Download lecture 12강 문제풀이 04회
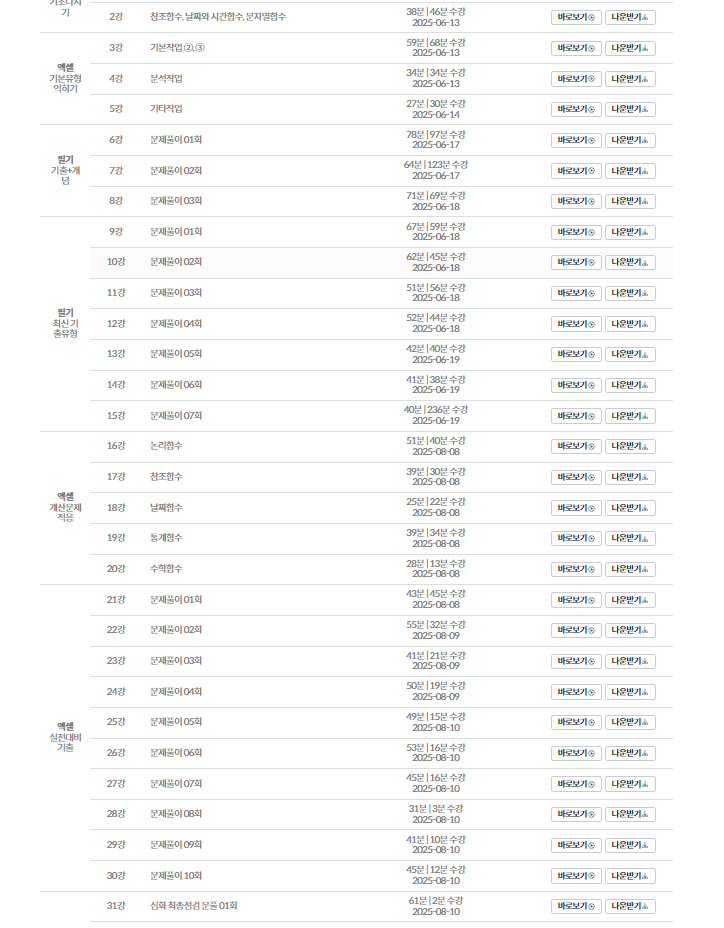Image resolution: width=724 pixels, height=928 pixels. coord(630,324)
